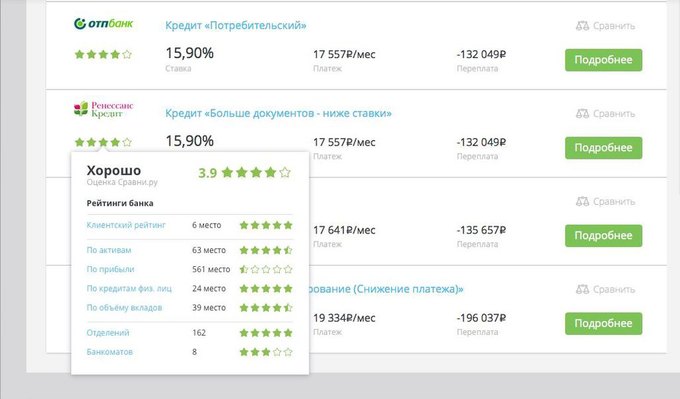The height and width of the screenshot is (399, 680).
Task: Click the Renaissance Credit bank logo
Action: click(103, 109)
